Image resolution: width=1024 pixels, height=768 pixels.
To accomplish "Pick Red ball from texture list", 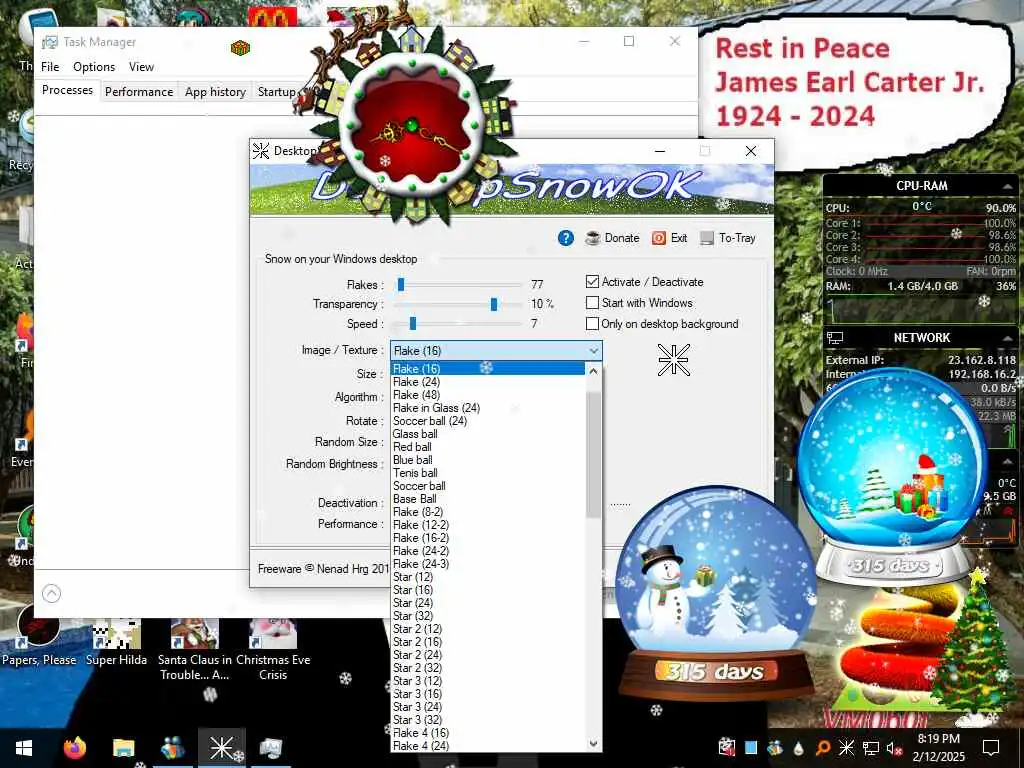I will coord(488,447).
